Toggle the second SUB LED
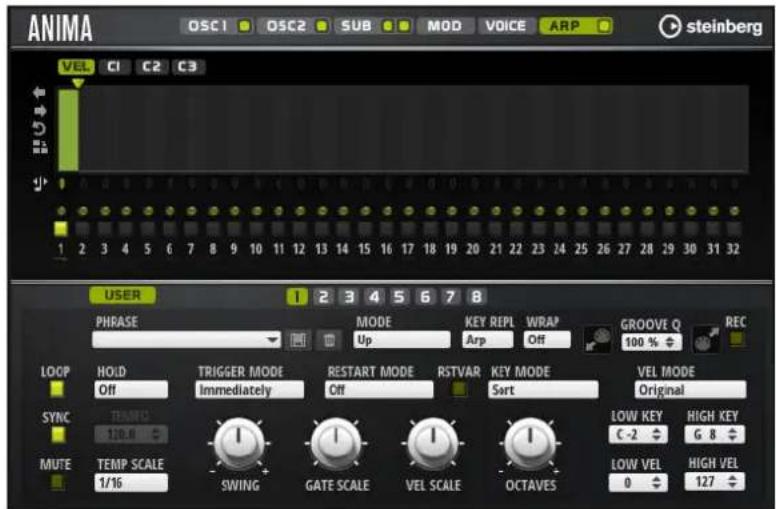Screen dimensions: 776x509 tap(404, 26)
